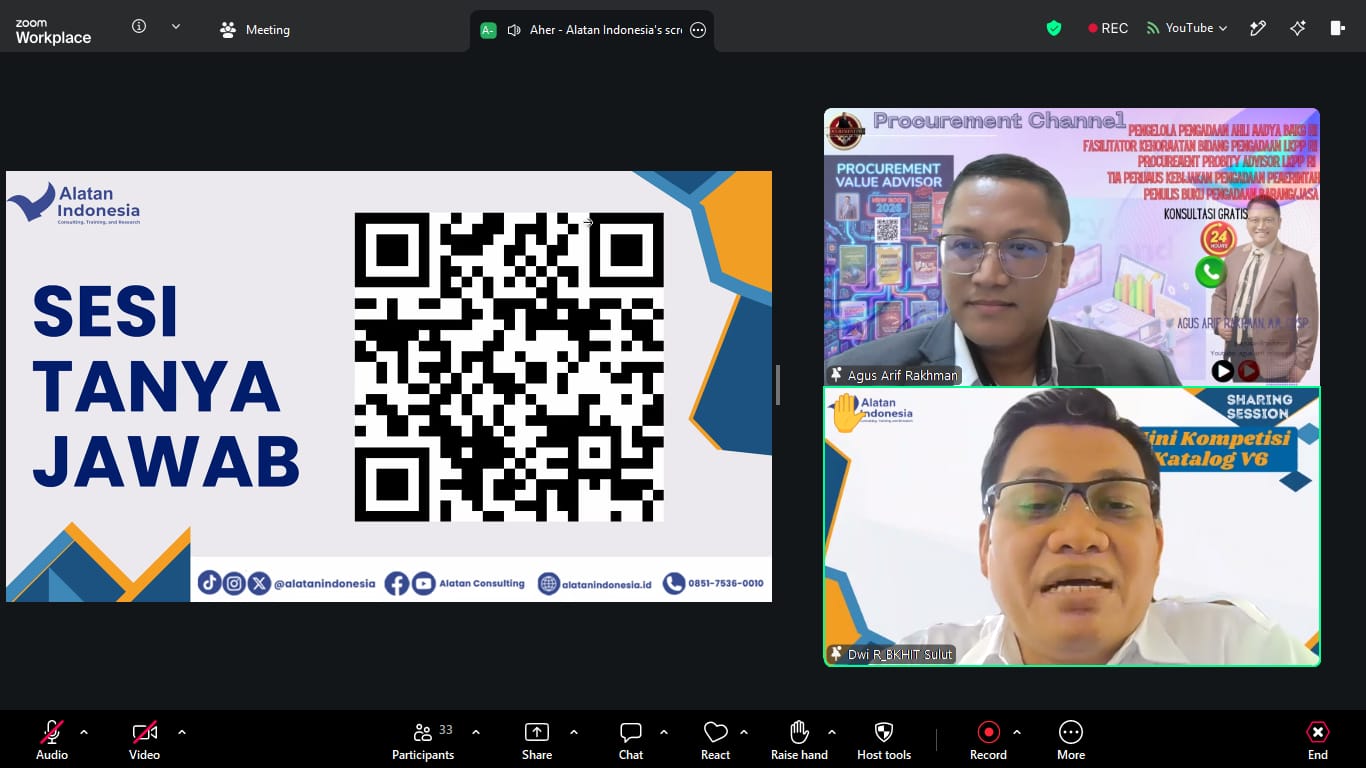
Task: Open the More options menu
Action: coord(1071,740)
